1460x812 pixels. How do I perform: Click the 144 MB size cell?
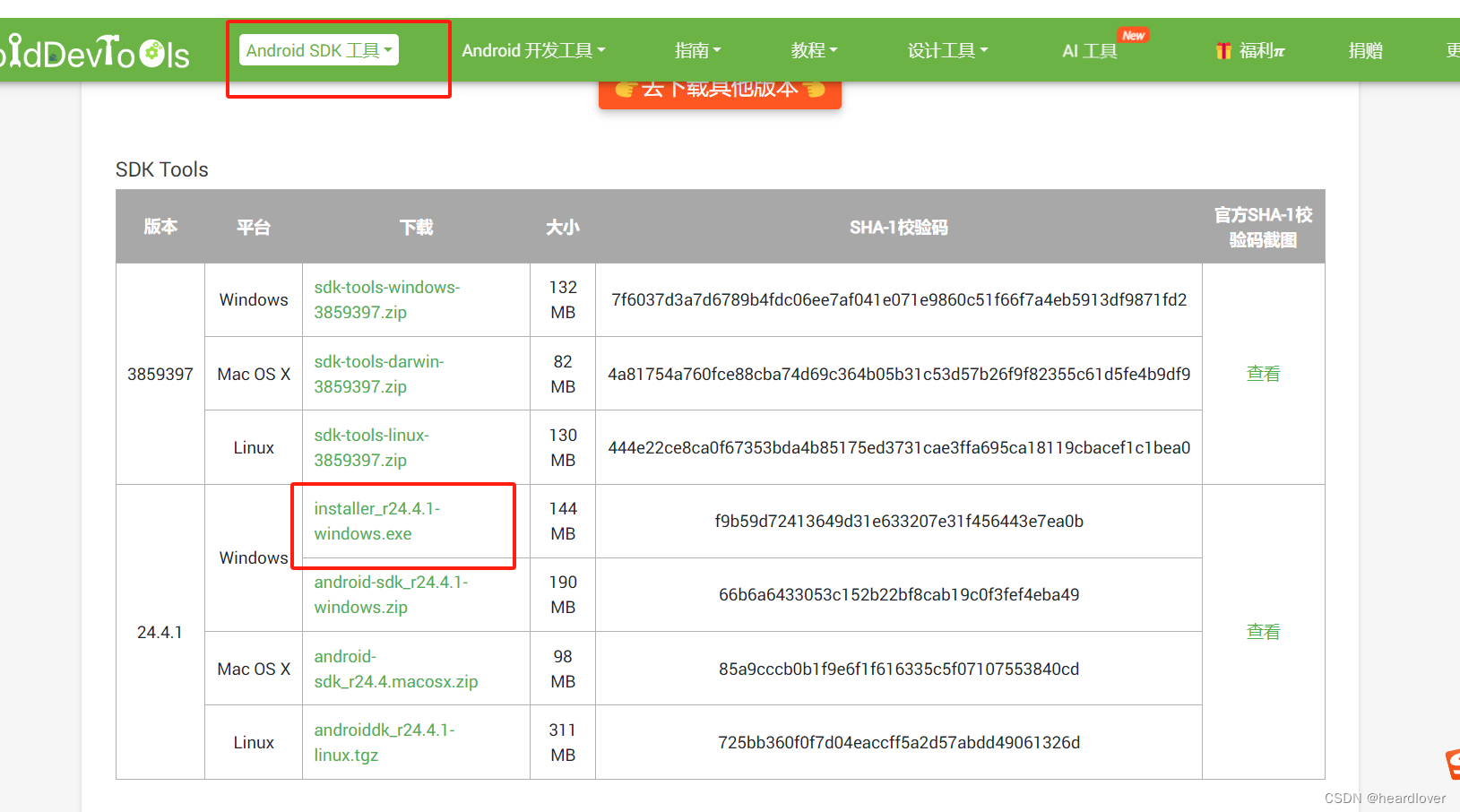(x=563, y=521)
